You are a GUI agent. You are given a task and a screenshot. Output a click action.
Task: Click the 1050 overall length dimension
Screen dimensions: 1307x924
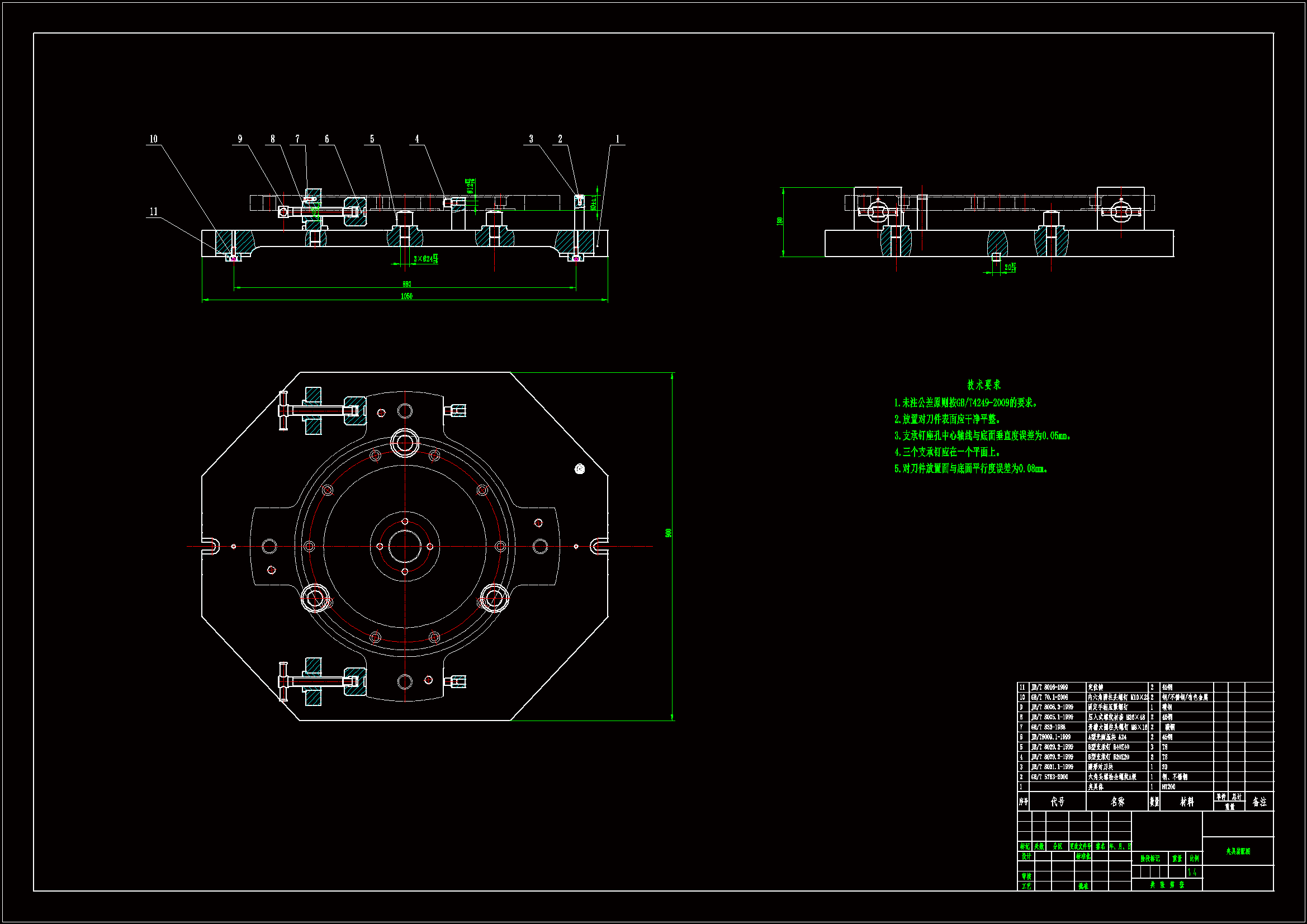(406, 296)
